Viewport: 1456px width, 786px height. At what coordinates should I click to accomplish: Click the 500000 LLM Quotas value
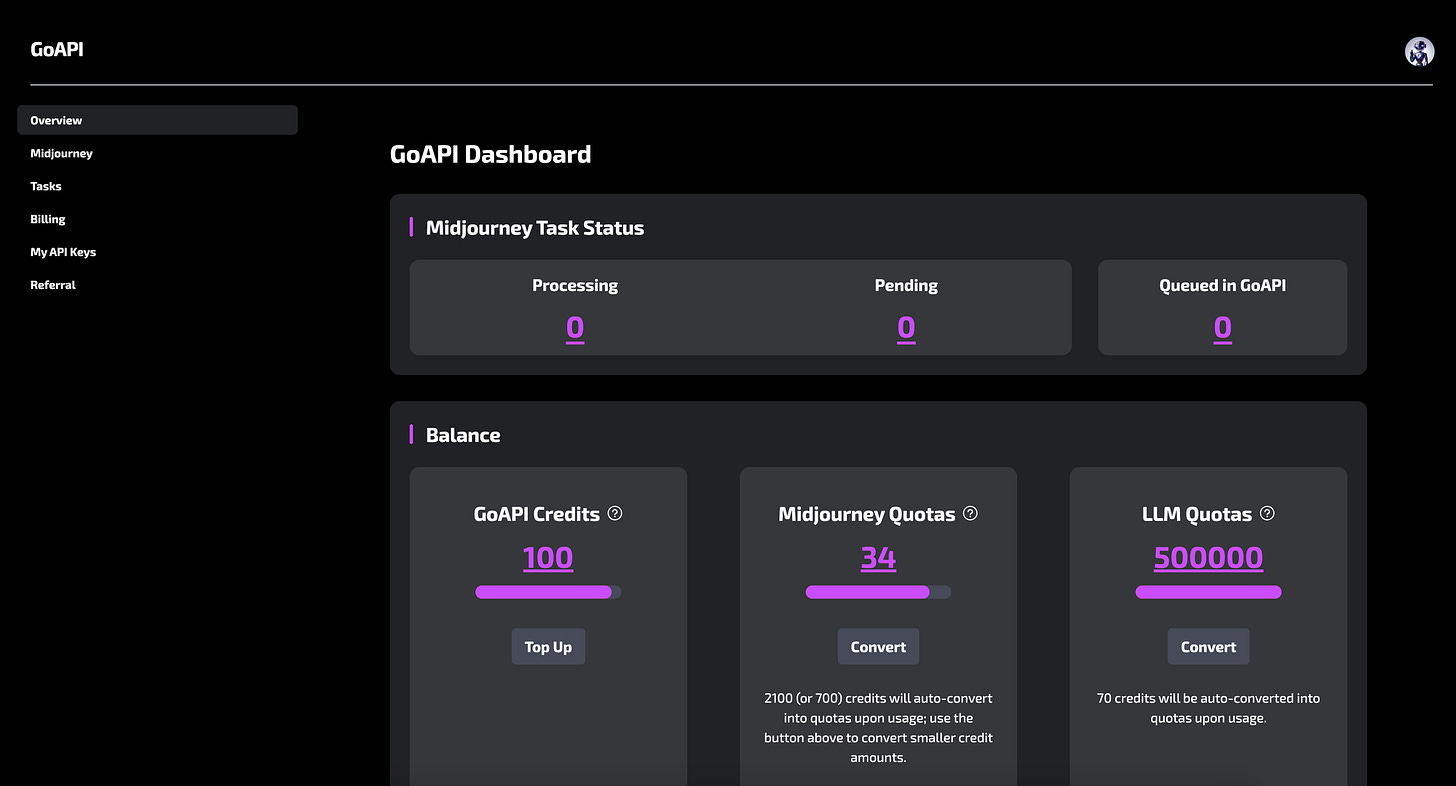(1208, 557)
